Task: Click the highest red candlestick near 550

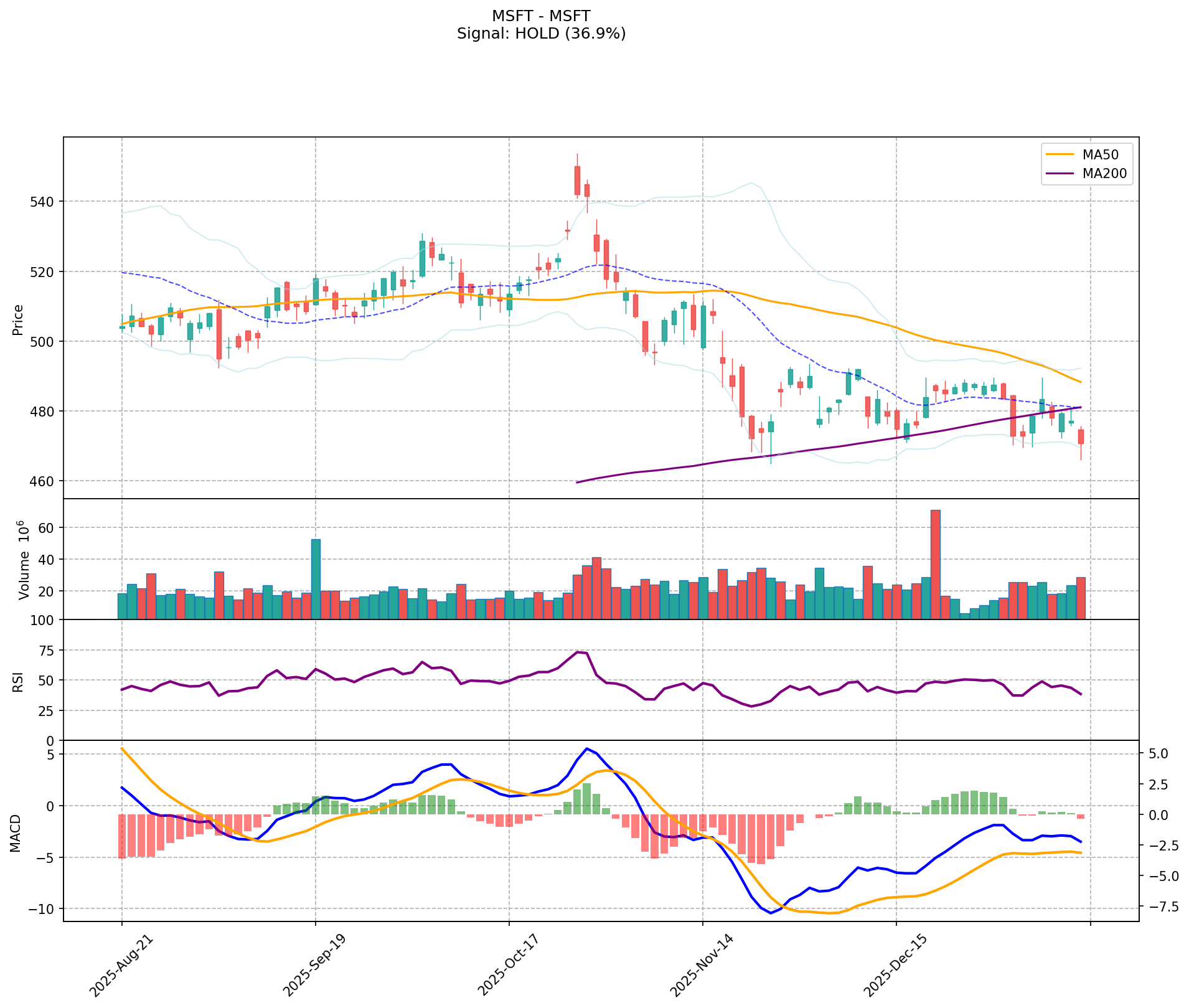Action: tap(577, 180)
